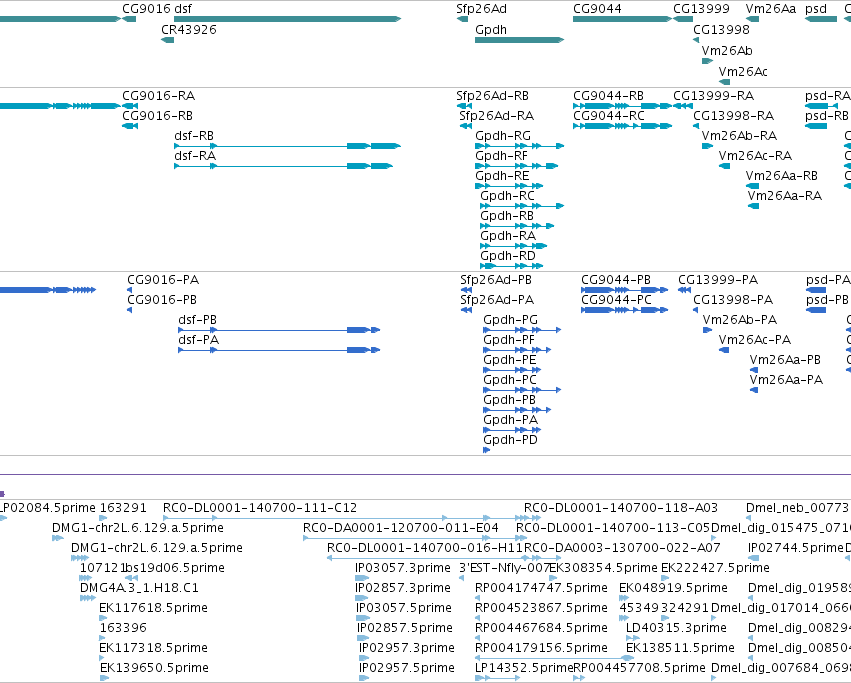Click transcript CG13998-RA

(x=734, y=116)
